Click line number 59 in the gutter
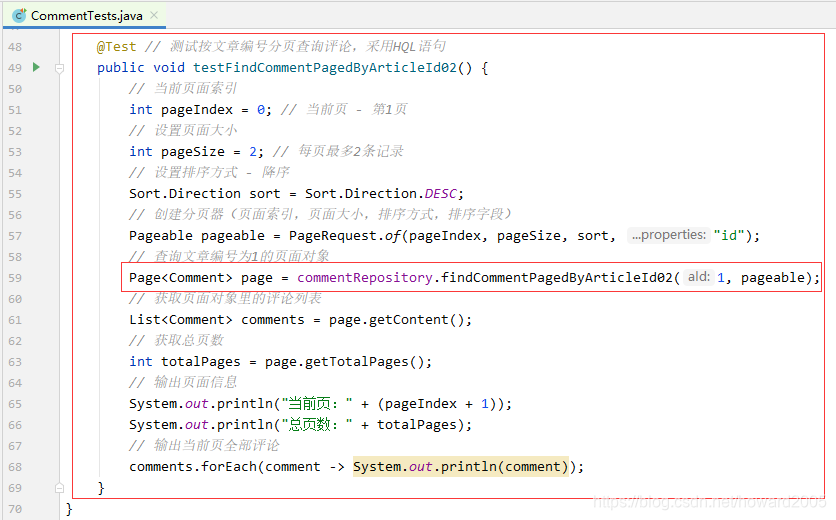The height and width of the screenshot is (520, 836). tap(15, 278)
